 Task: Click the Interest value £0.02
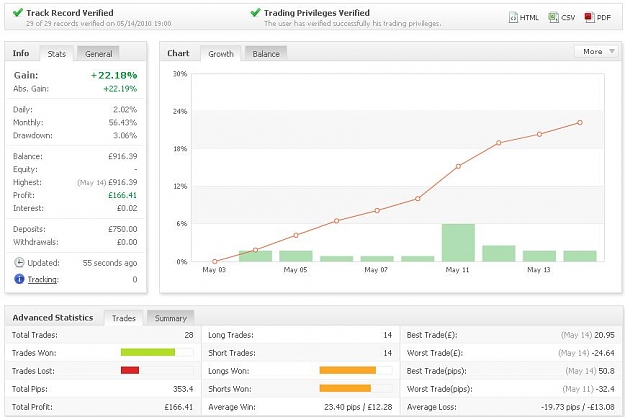pos(127,208)
